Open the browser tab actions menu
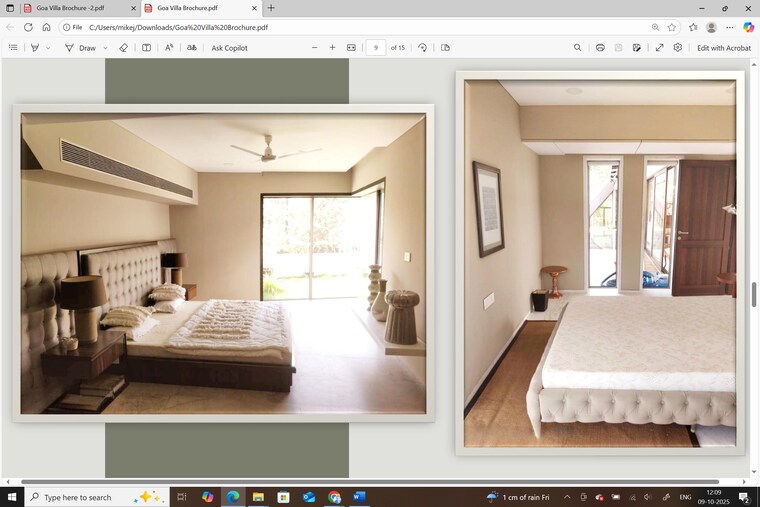Viewport: 760px width, 507px height. (x=10, y=8)
